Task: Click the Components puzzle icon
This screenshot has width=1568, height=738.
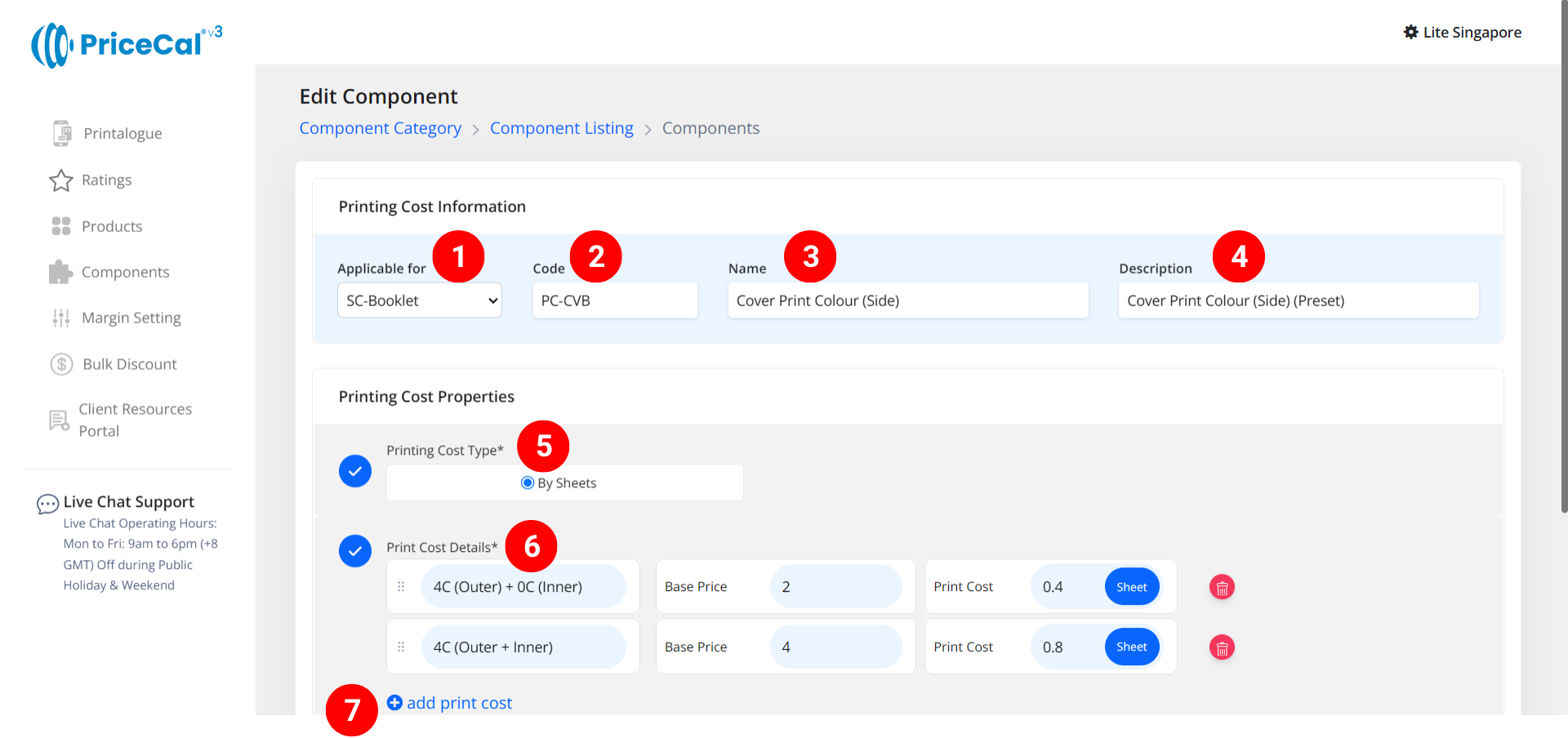Action: [61, 272]
